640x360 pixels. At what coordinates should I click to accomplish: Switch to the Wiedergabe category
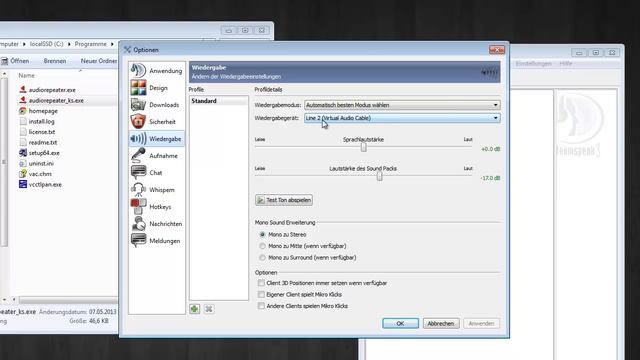click(x=157, y=139)
